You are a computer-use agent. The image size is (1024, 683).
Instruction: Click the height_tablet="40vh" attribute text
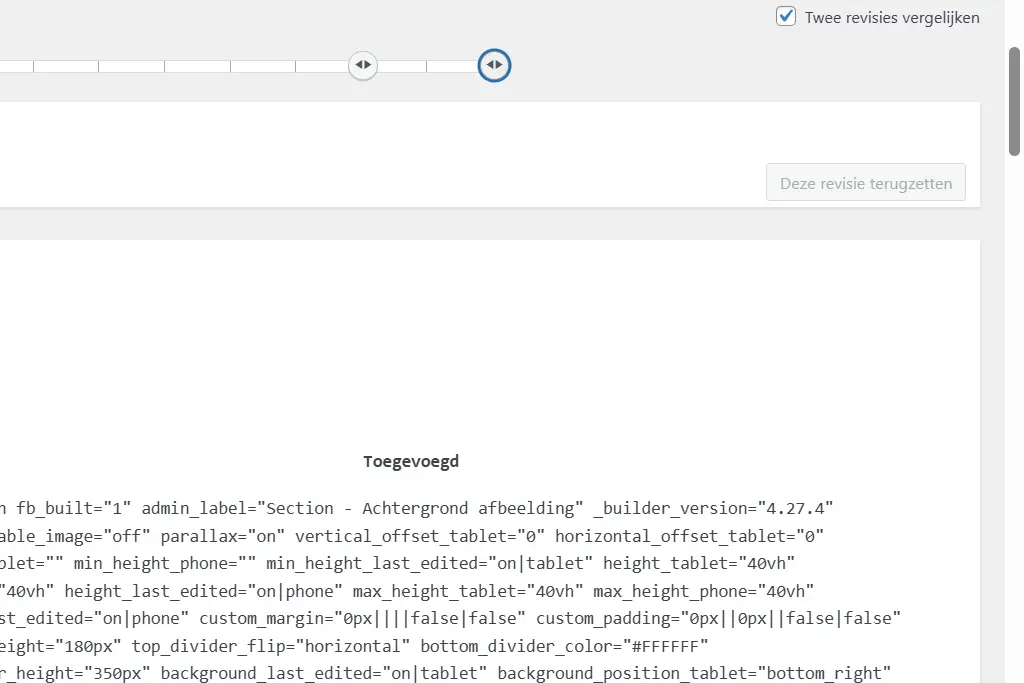click(699, 563)
